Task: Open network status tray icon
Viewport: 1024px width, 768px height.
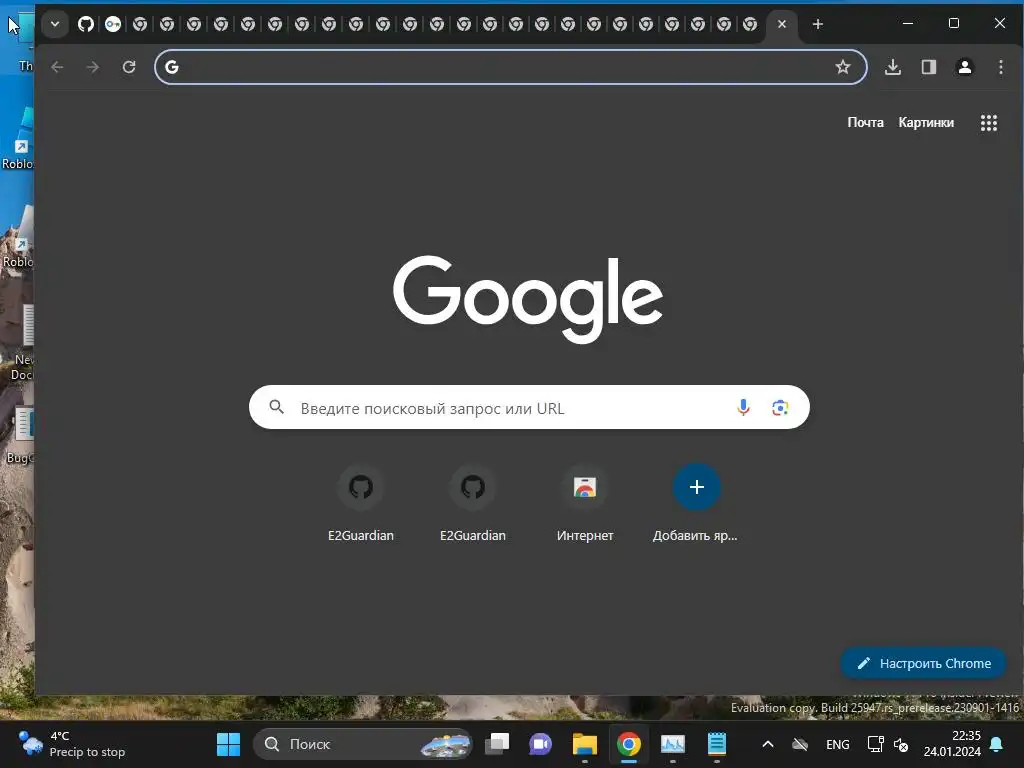Action: coord(875,744)
